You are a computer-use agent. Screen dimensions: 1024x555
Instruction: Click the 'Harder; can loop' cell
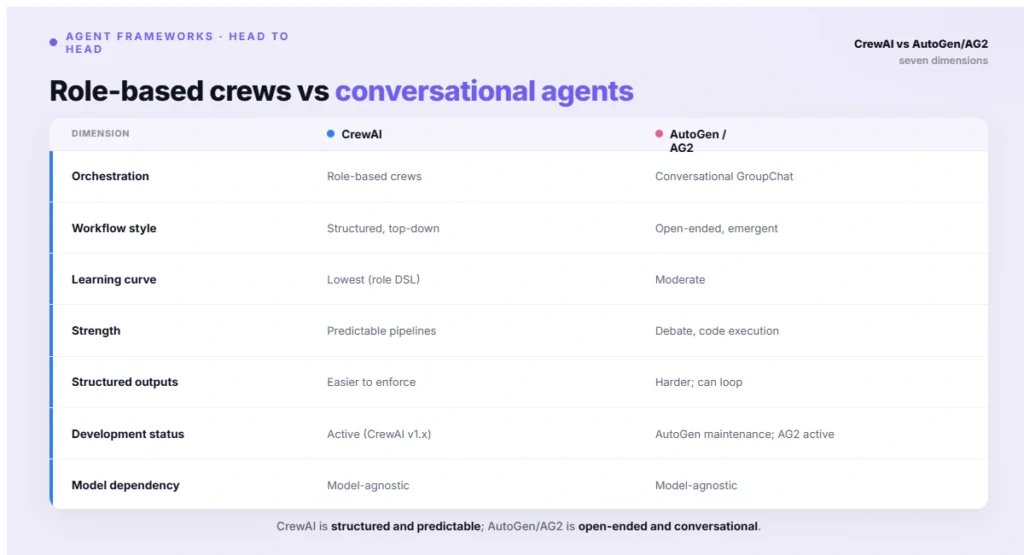pos(698,382)
